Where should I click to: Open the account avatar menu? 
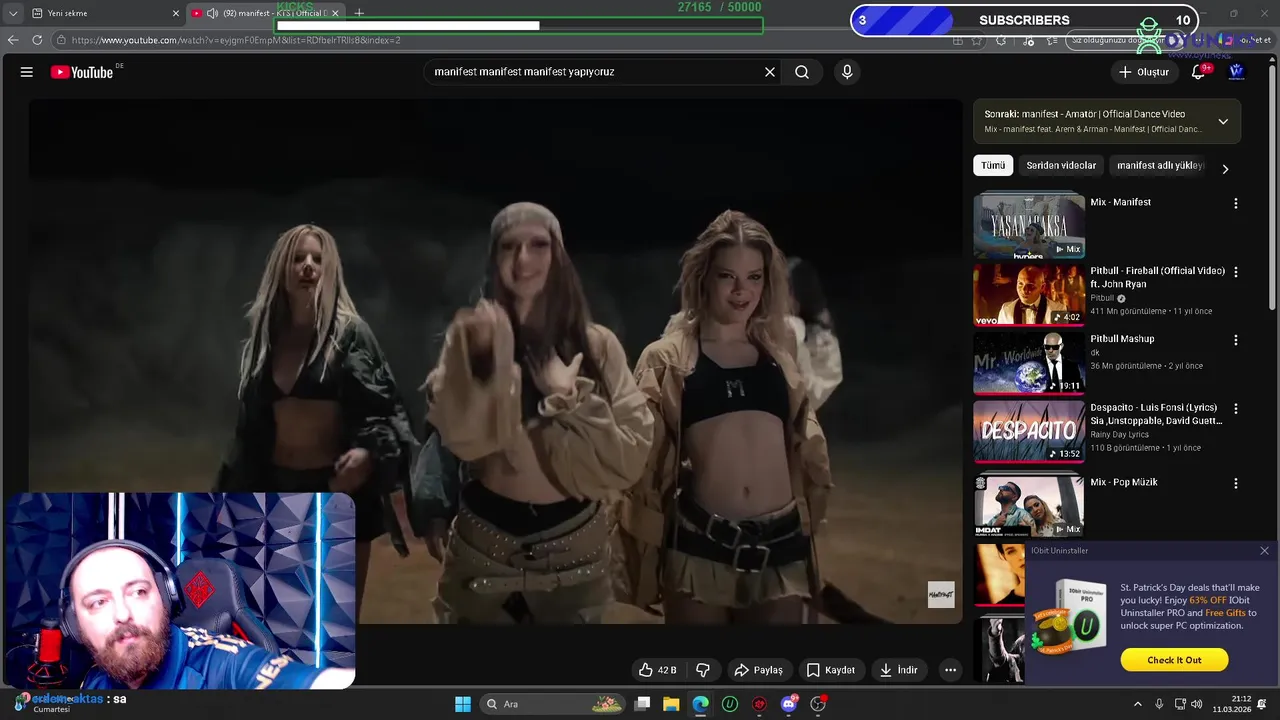point(1236,72)
